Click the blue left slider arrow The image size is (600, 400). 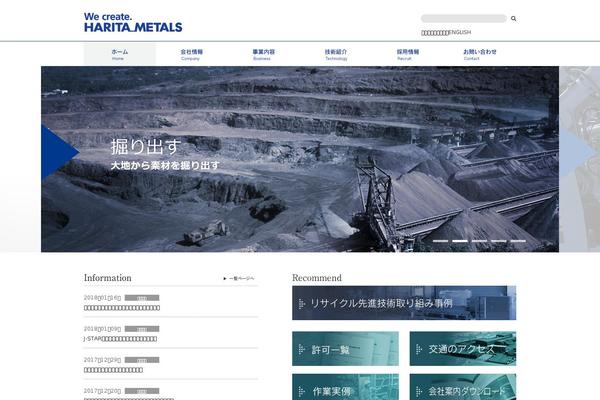point(59,152)
